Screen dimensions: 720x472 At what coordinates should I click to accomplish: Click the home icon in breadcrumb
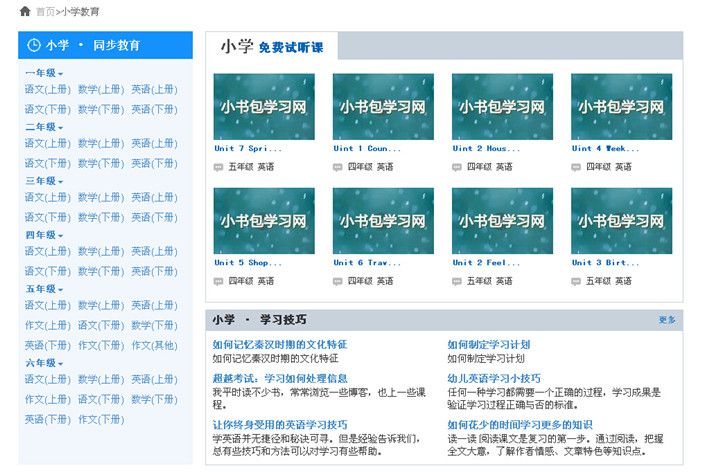pos(25,11)
